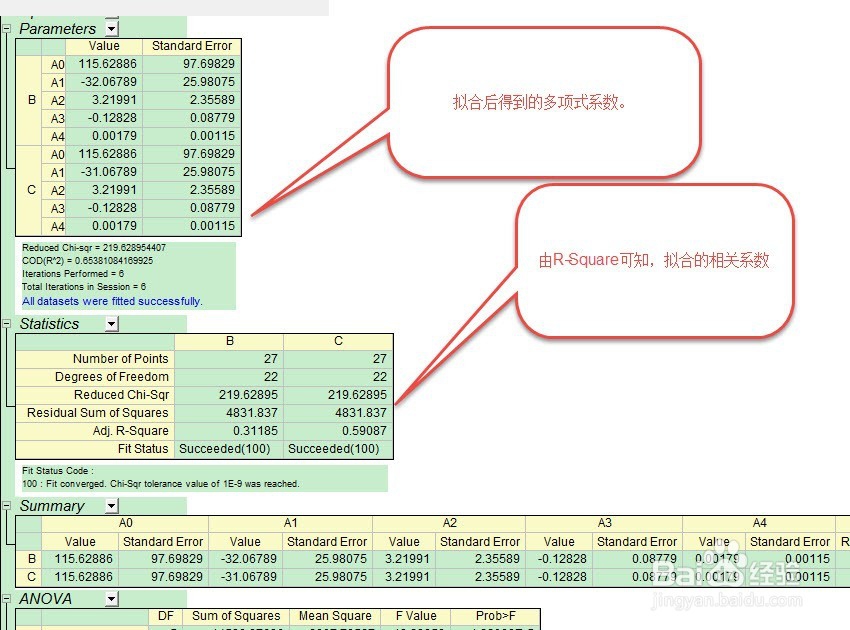Viewport: 850px width, 630px height.
Task: Click the Sum of Squares header in ANOVA table
Action: click(x=236, y=616)
